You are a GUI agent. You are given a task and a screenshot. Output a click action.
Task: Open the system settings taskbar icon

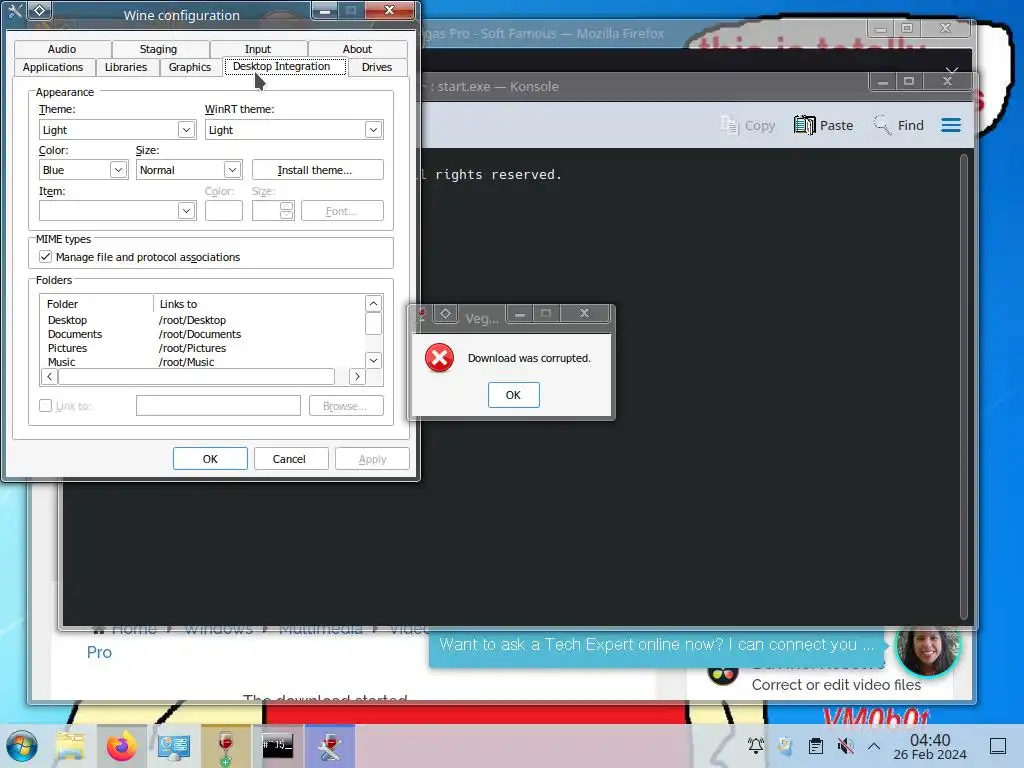[174, 746]
